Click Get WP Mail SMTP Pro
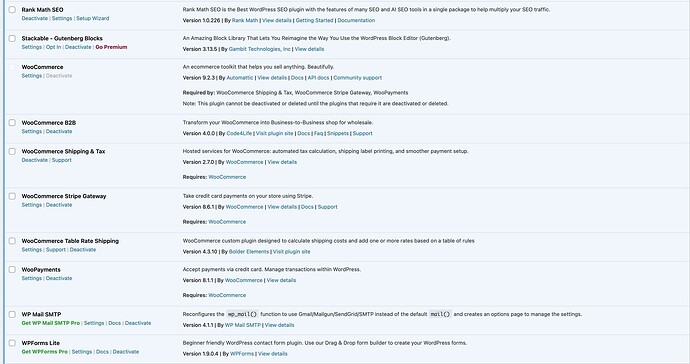Screen dimensions: 690x364 [51, 323]
